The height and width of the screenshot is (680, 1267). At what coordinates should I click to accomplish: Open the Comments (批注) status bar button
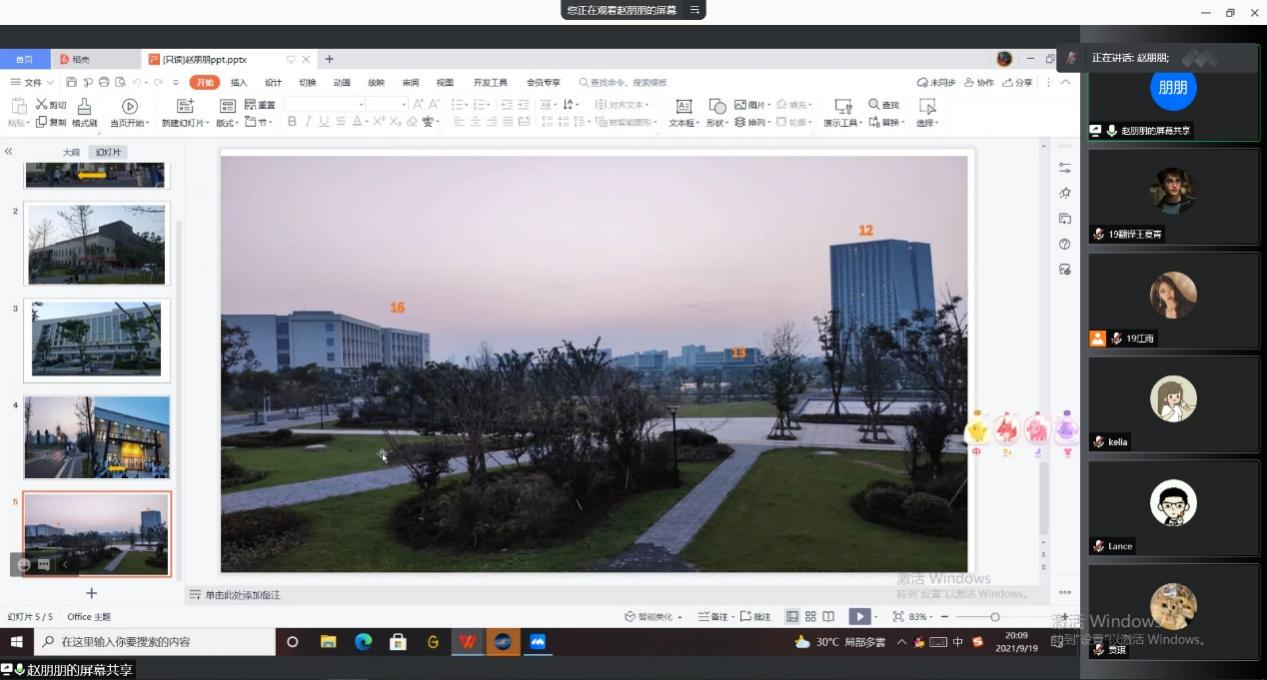point(755,617)
